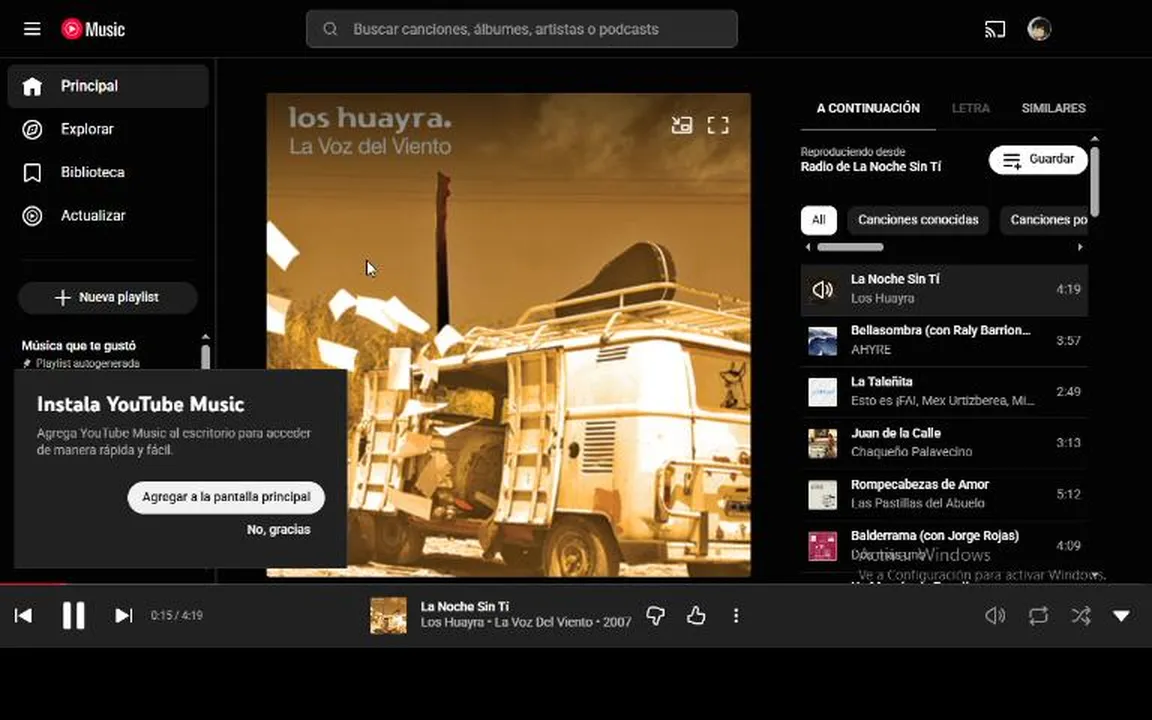Click the search magnifier icon
The height and width of the screenshot is (720, 1152).
(x=331, y=29)
